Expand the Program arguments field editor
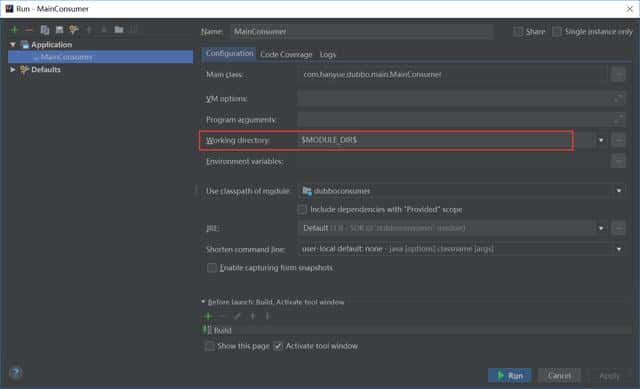Screen dimensions: 640x389 618,119
